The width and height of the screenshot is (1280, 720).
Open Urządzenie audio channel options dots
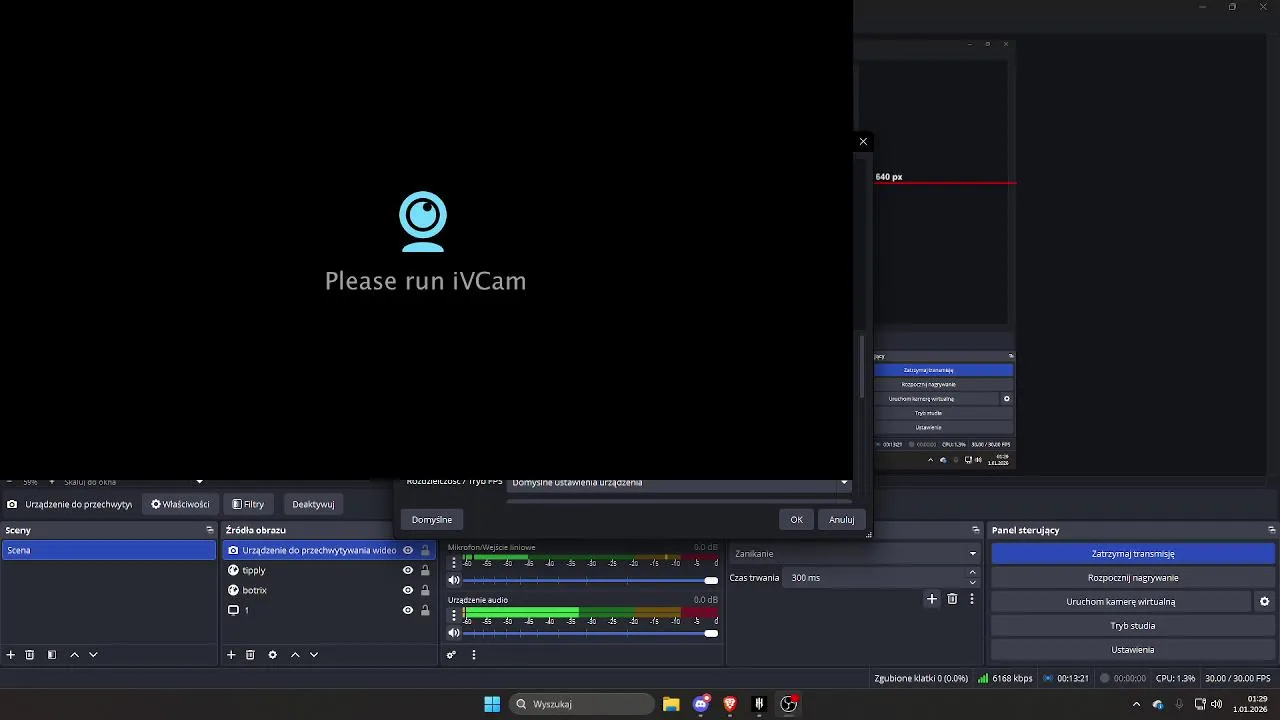[454, 615]
